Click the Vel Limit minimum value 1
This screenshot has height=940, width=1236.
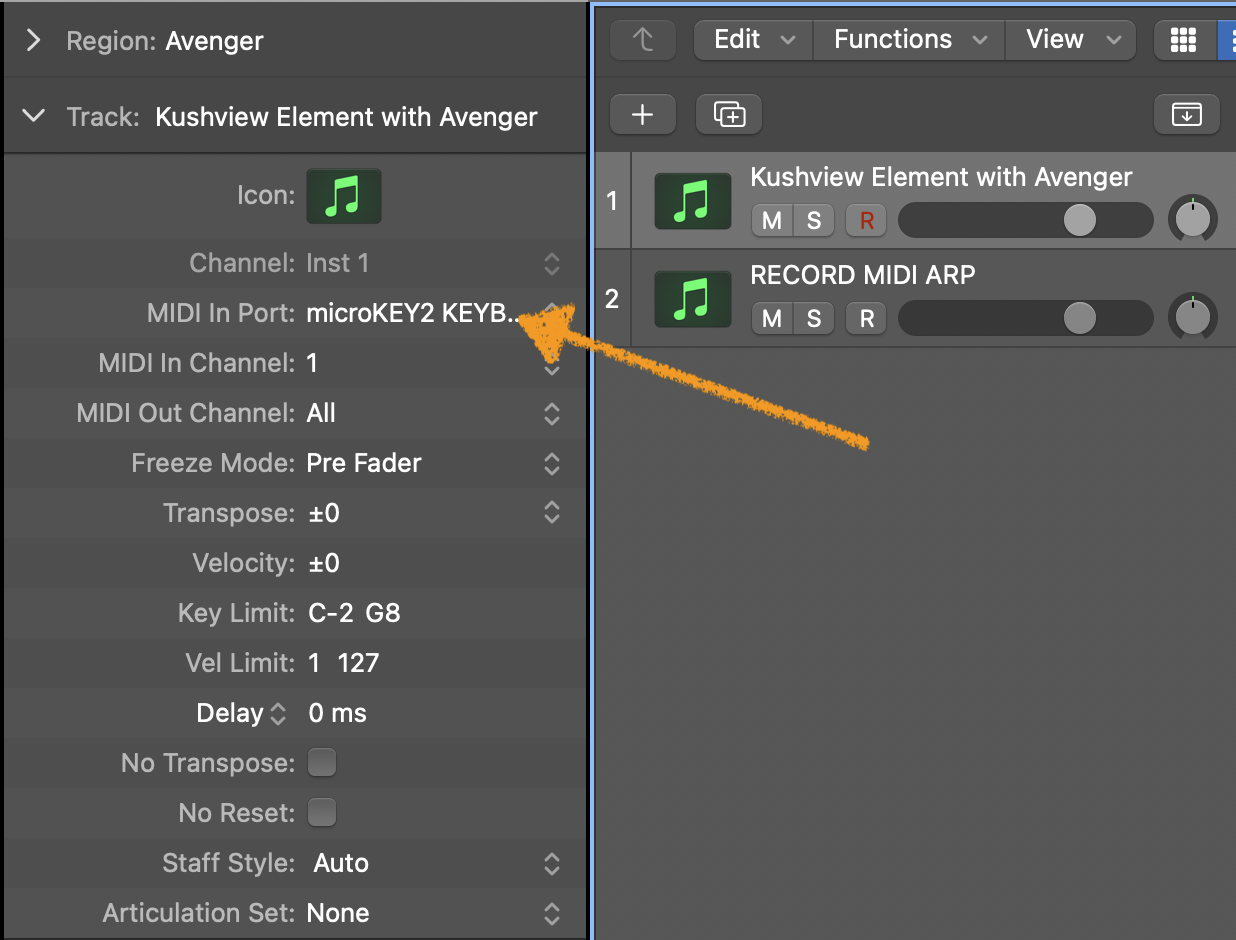[x=314, y=663]
